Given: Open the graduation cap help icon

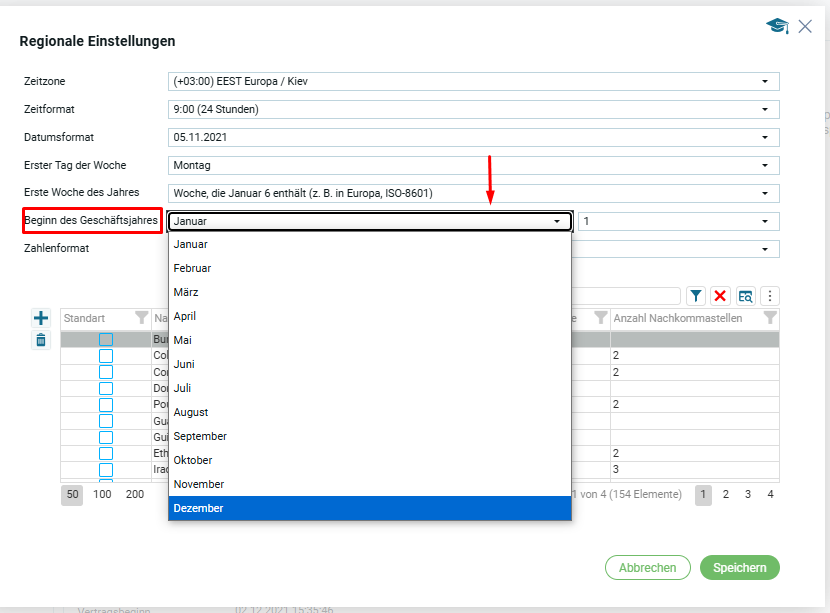Looking at the screenshot, I should (x=777, y=26).
